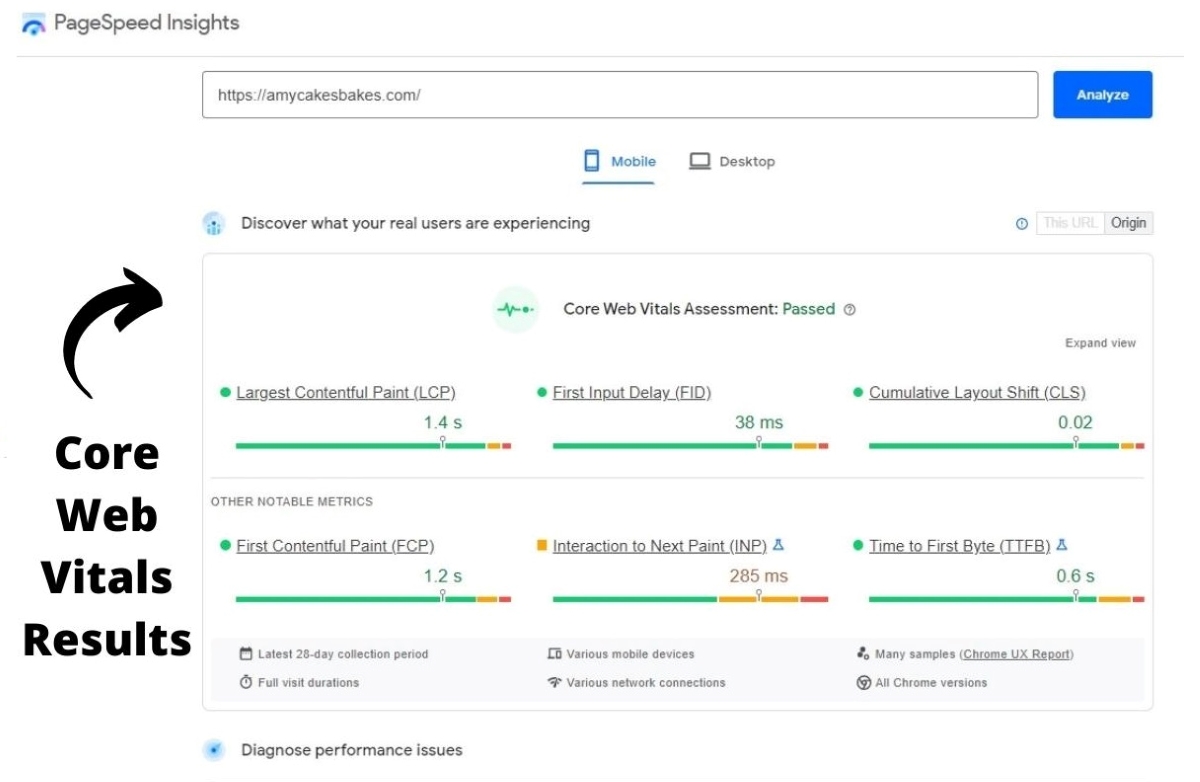Click the Discover what your real users heading

[x=415, y=223]
